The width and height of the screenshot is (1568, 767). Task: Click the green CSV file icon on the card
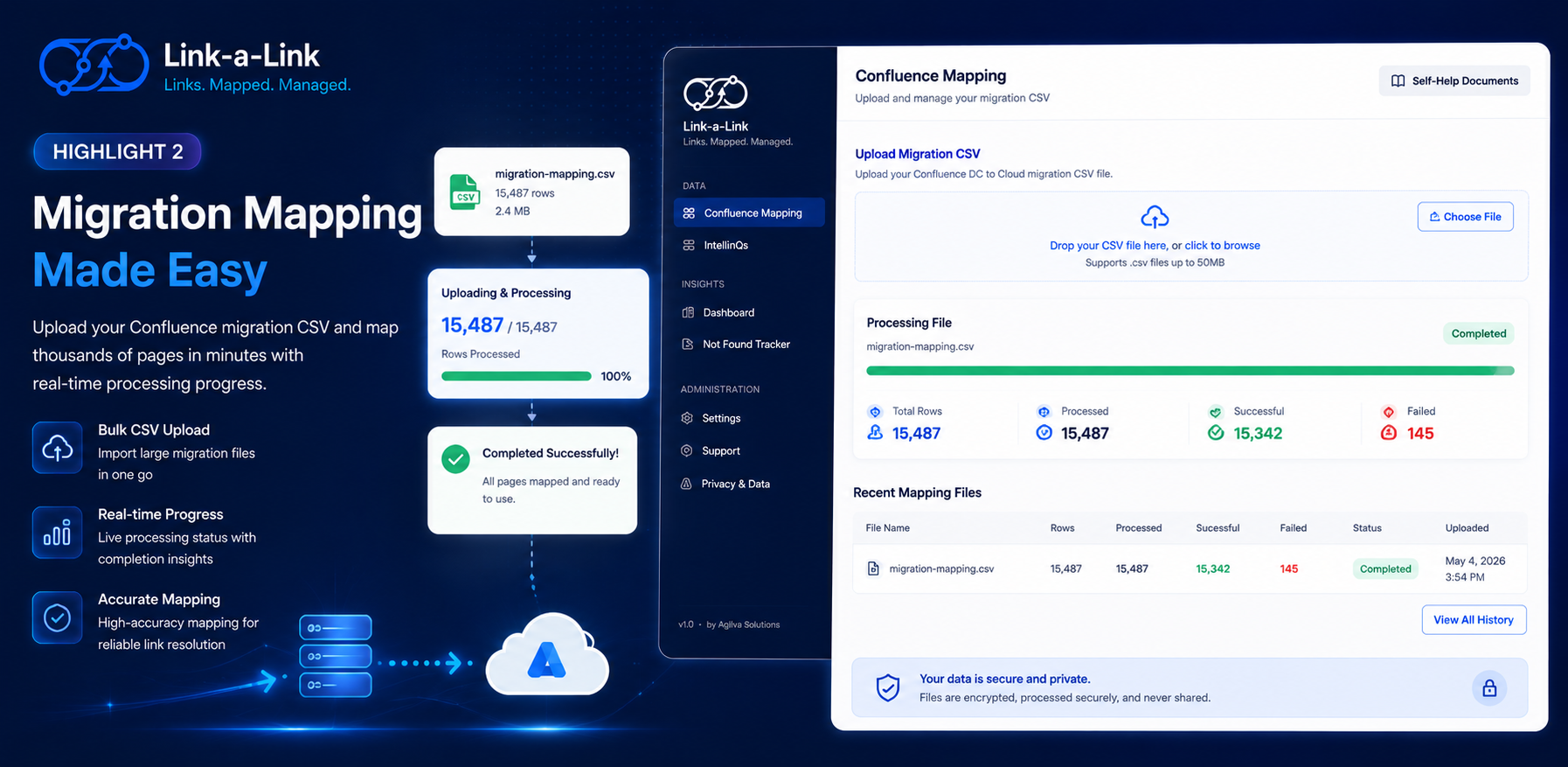(465, 192)
